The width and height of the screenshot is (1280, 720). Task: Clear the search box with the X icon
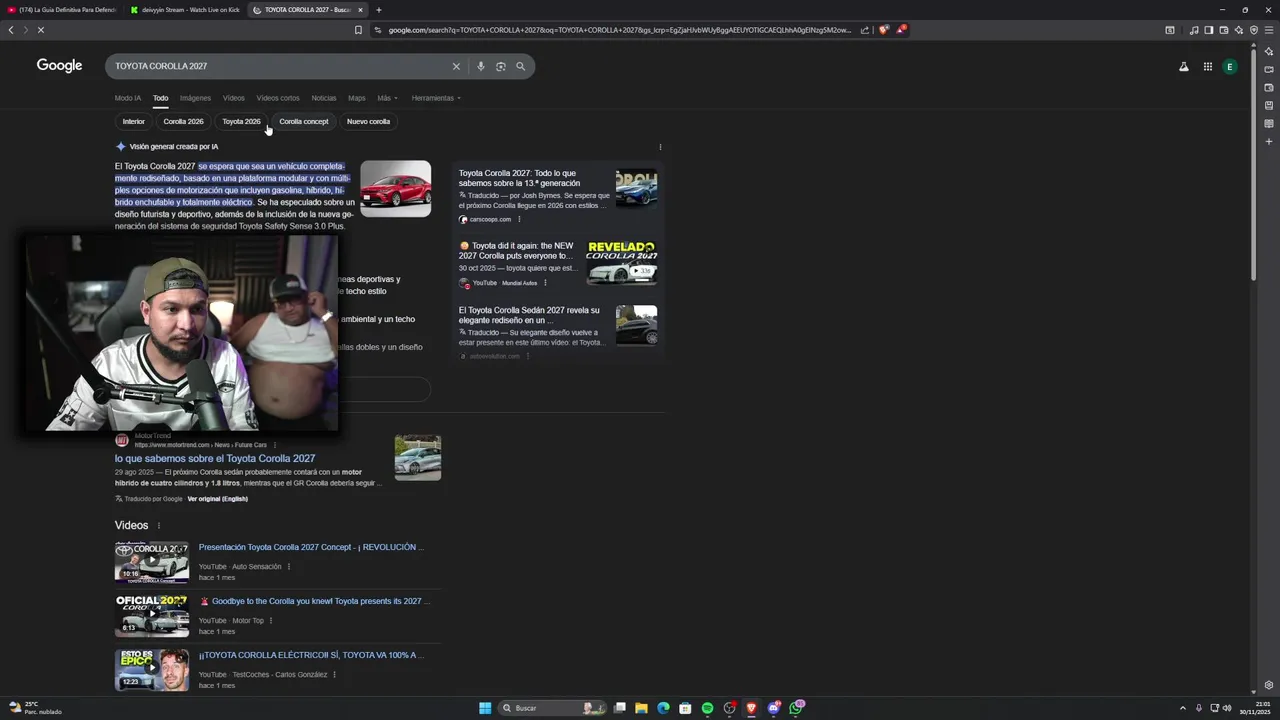click(456, 66)
